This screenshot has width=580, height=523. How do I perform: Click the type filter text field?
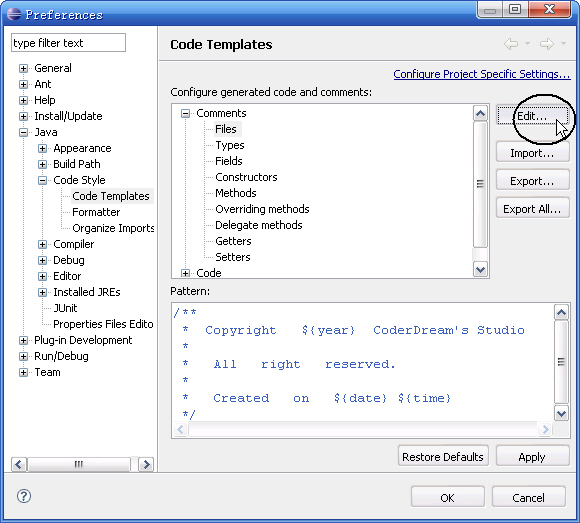(x=68, y=43)
